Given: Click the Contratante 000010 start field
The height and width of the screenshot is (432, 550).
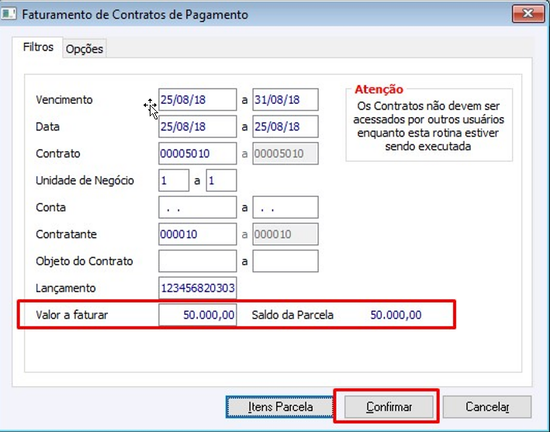Looking at the screenshot, I should (x=197, y=234).
